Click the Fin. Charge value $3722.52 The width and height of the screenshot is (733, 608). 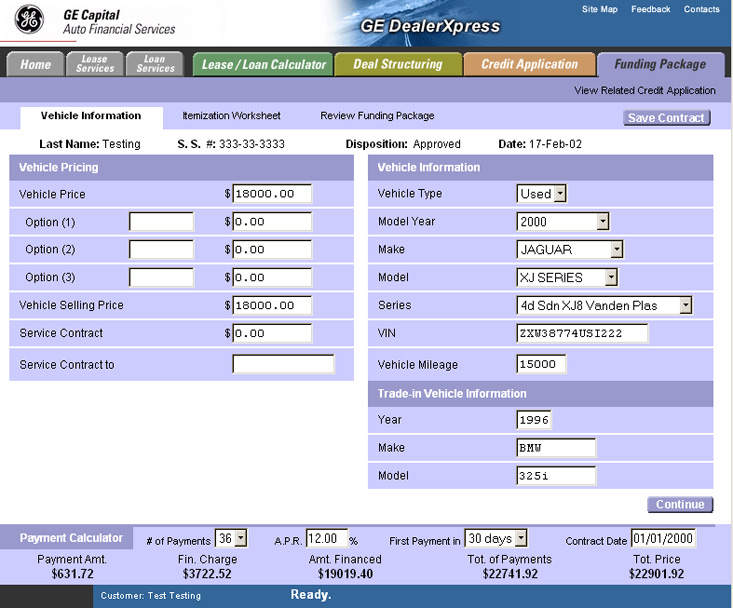[x=207, y=574]
